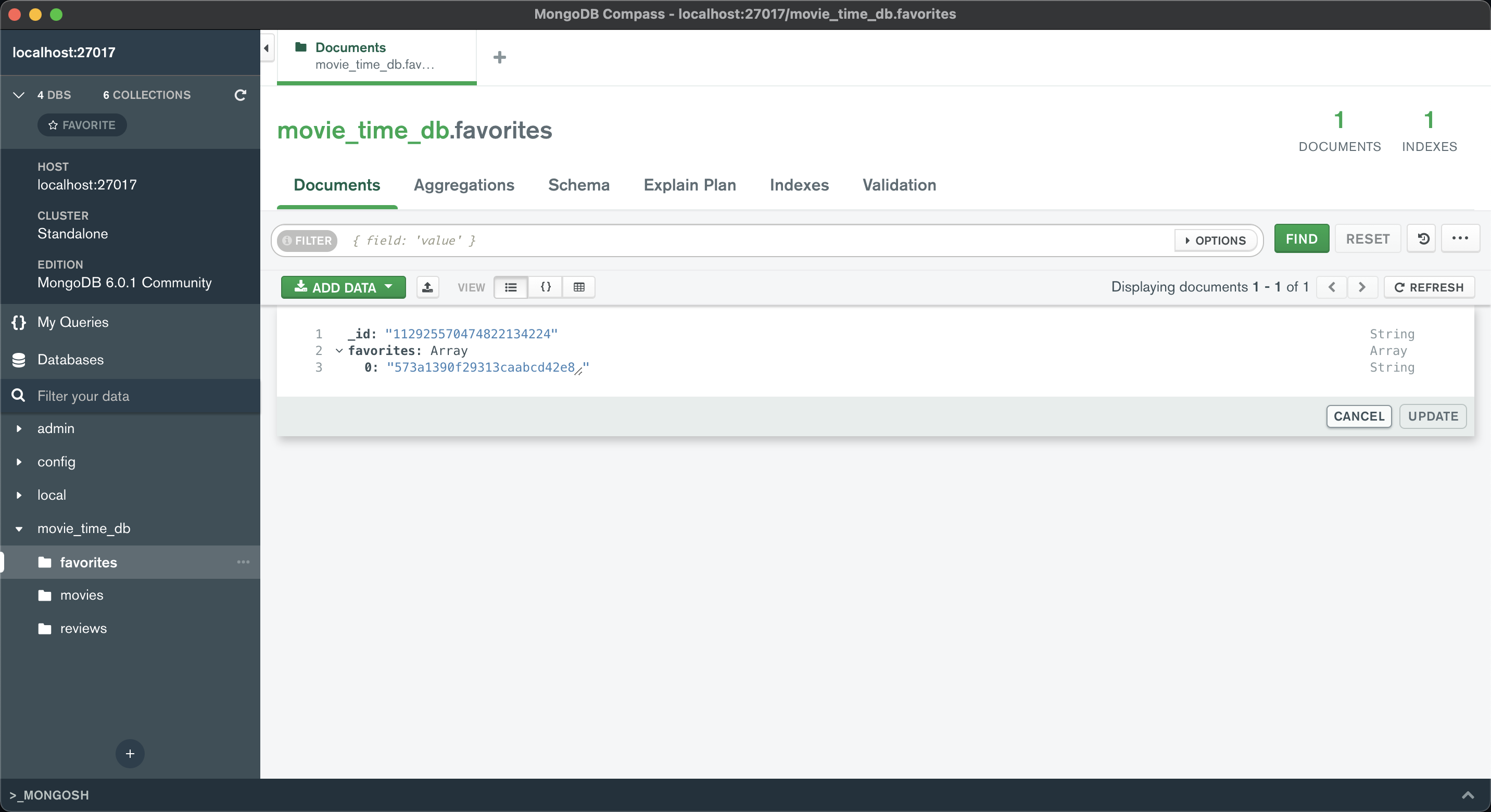Open a new workspace tab with the plus icon
The height and width of the screenshot is (812, 1491).
(x=499, y=57)
